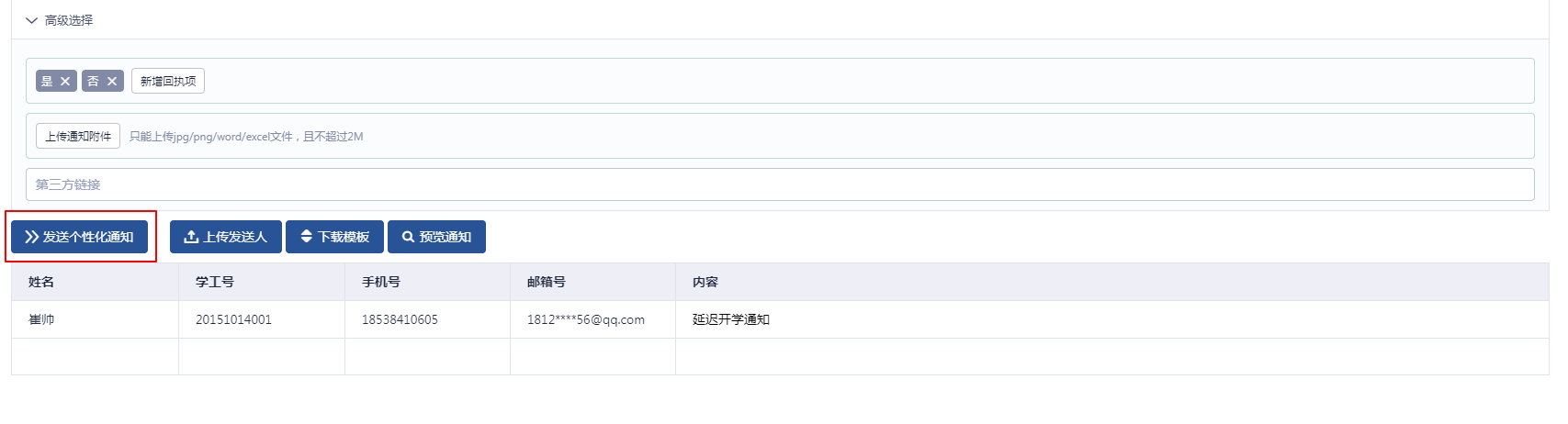Select the 是 tag label
The image size is (1568, 424).
click(47, 82)
